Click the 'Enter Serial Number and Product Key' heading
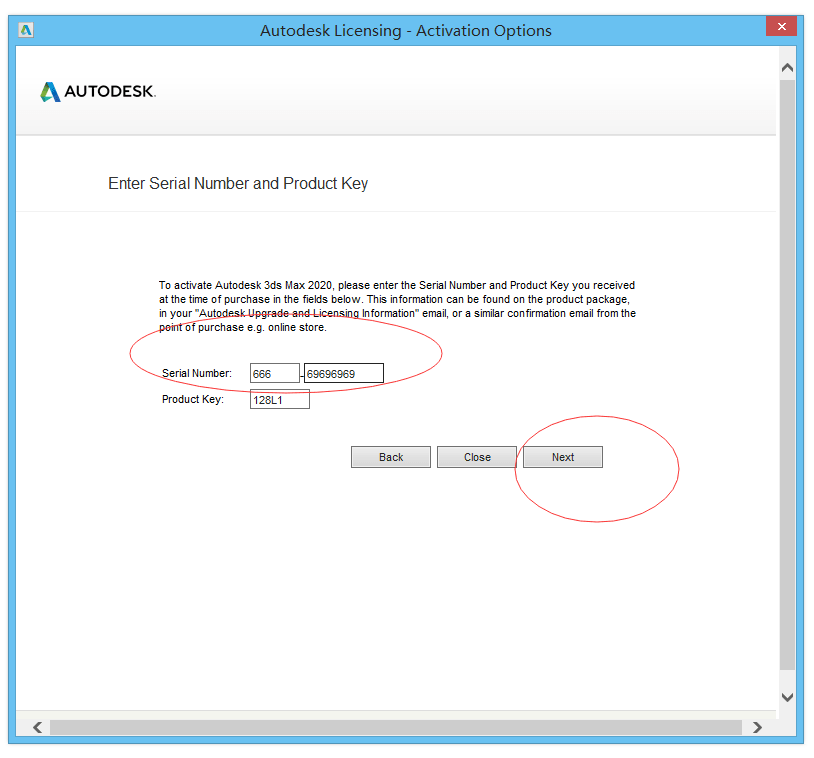 coord(238,183)
